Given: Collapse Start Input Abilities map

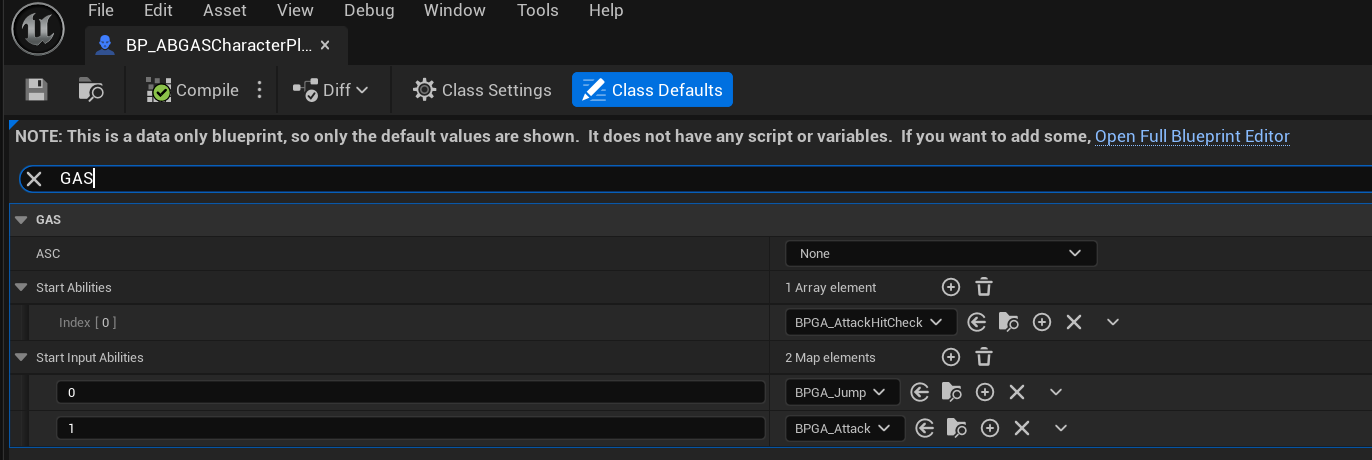Looking at the screenshot, I should pyautogui.click(x=20, y=357).
